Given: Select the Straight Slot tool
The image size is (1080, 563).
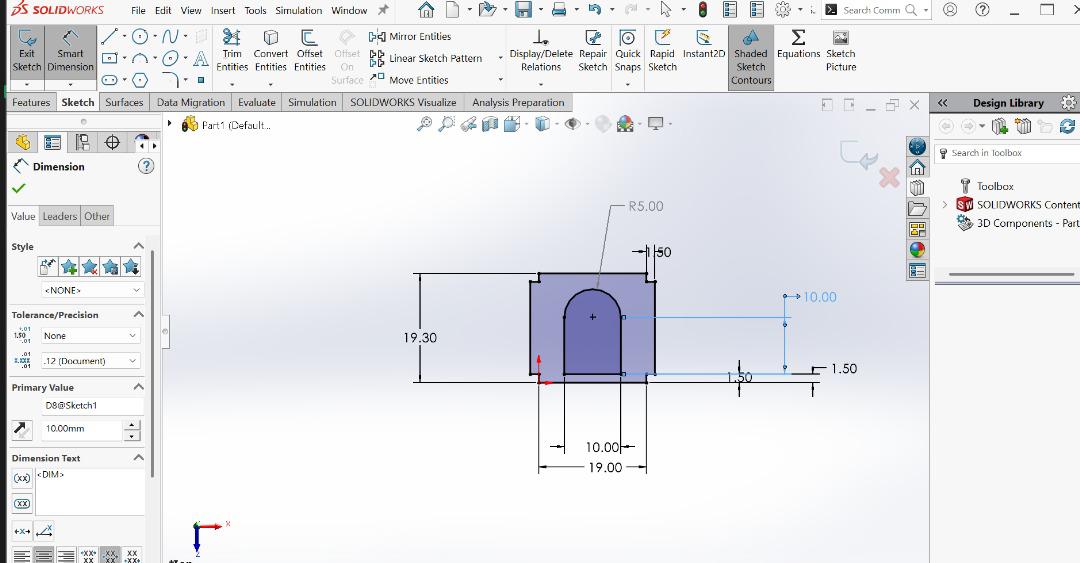Looking at the screenshot, I should pos(109,80).
